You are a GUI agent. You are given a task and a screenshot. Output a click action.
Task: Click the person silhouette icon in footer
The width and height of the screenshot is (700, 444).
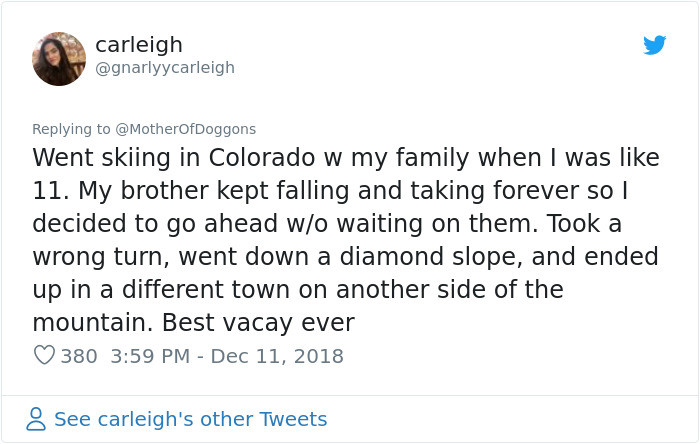click(x=36, y=419)
